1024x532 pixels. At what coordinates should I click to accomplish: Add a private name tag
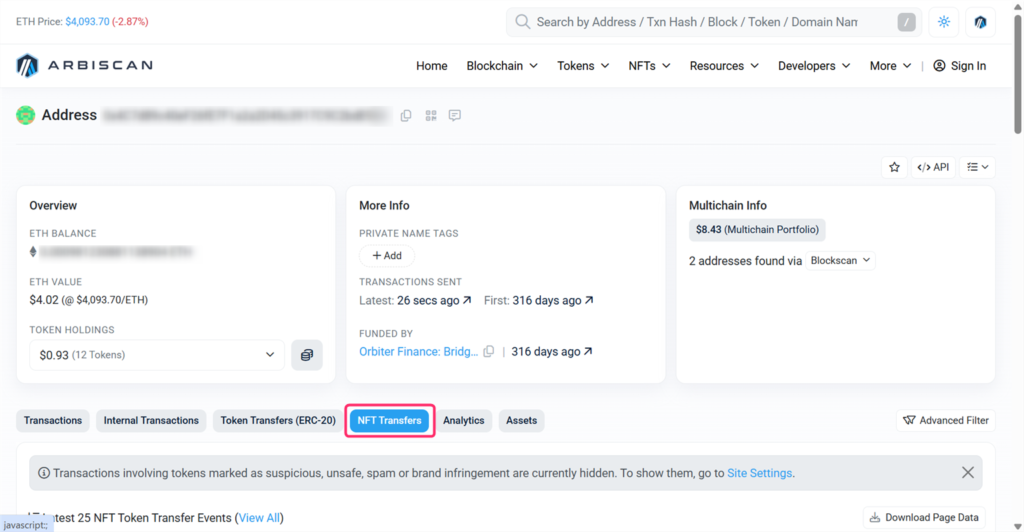(x=386, y=256)
